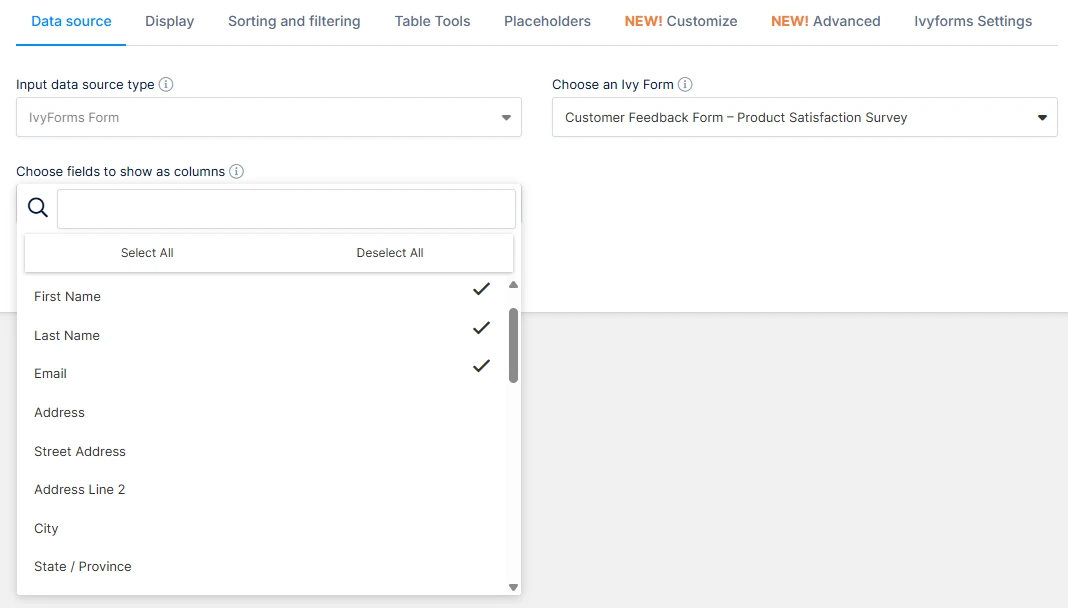Screen dimensions: 1068x608
Task: Click the magnifying glass search icon
Action: 37,207
